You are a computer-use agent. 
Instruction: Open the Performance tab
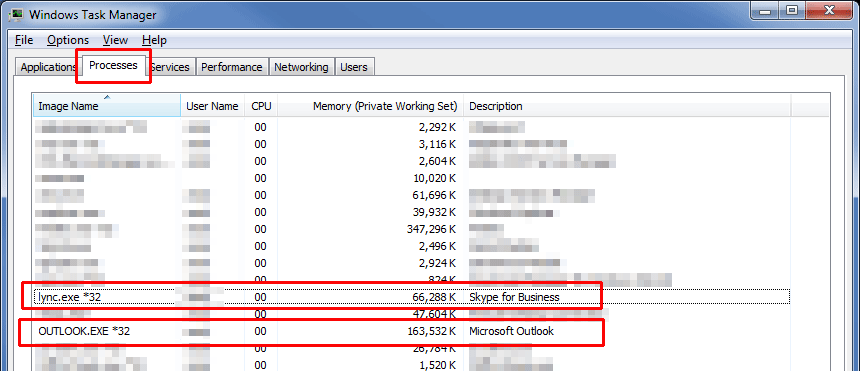(231, 67)
